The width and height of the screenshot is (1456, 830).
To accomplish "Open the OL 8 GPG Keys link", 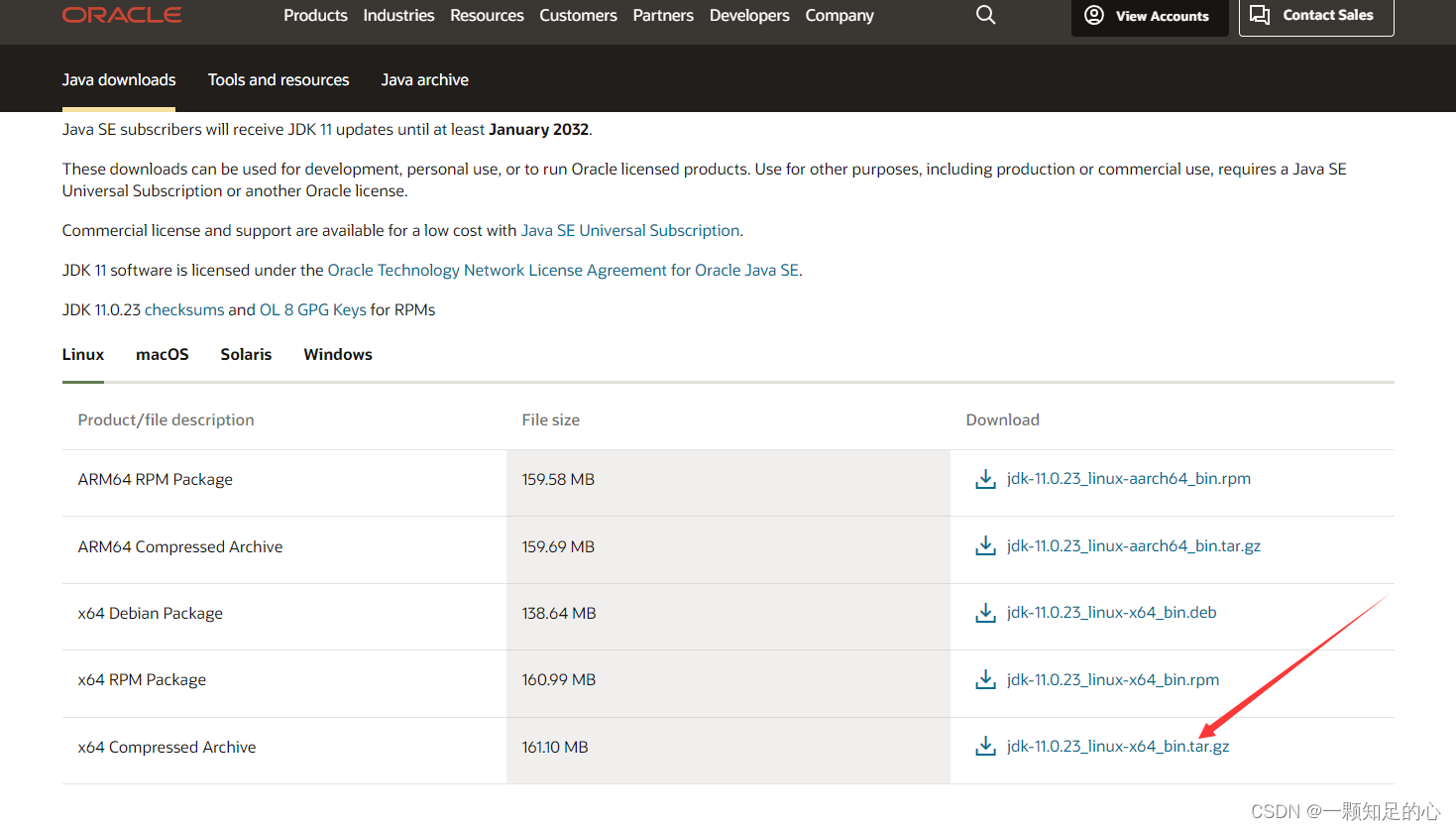I will pyautogui.click(x=313, y=309).
